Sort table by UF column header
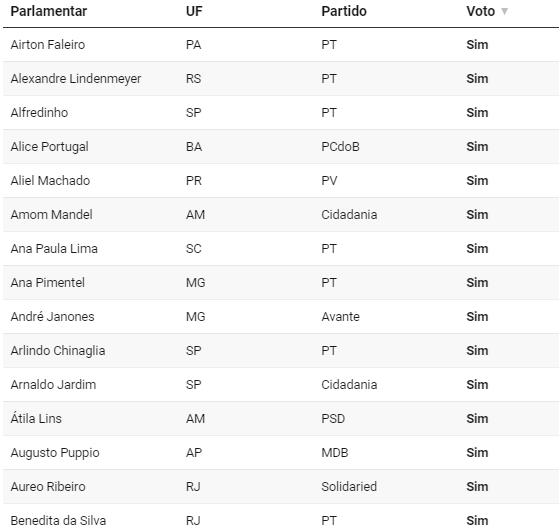The image size is (559, 530). tap(194, 11)
